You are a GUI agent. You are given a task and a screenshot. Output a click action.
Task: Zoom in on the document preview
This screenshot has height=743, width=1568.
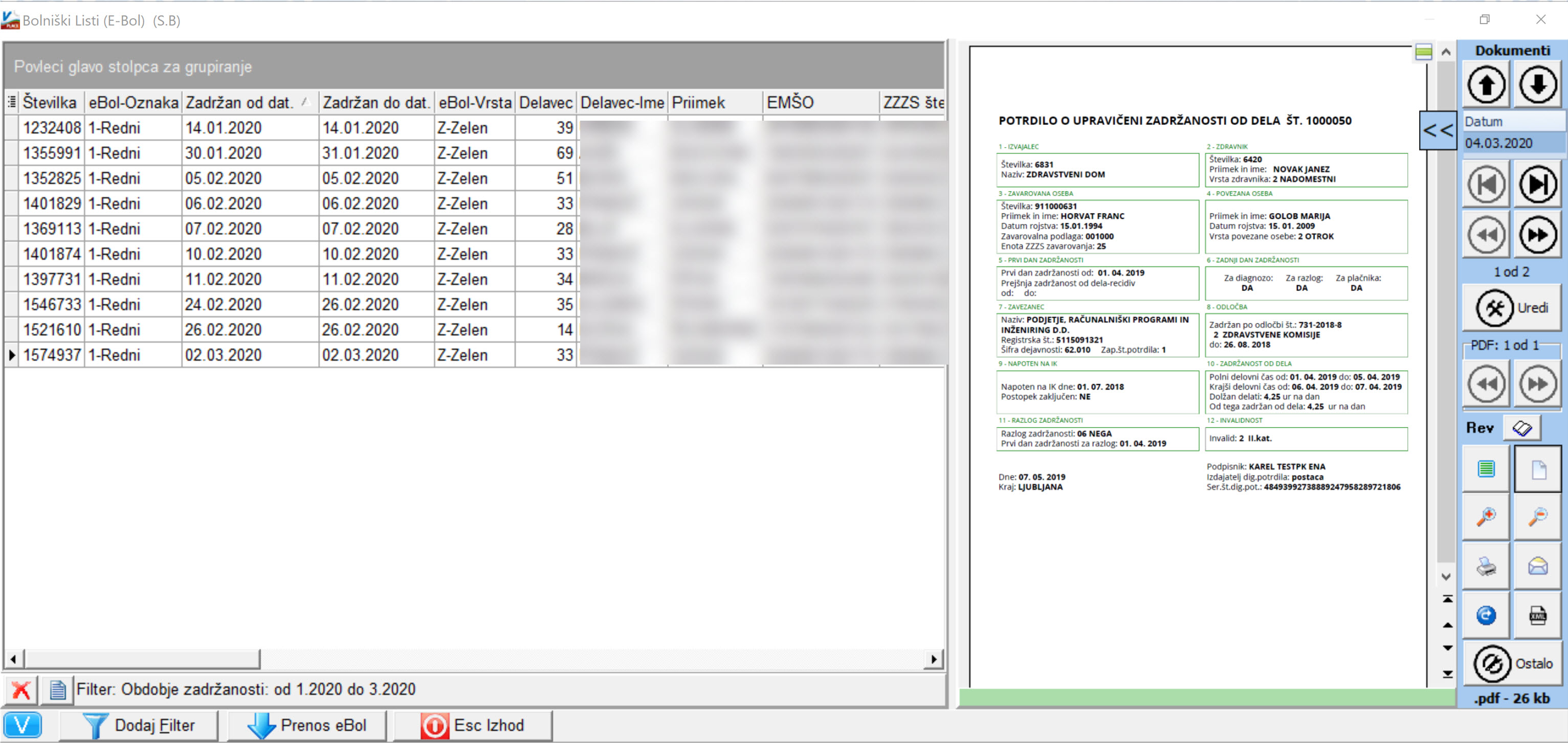click(1486, 517)
